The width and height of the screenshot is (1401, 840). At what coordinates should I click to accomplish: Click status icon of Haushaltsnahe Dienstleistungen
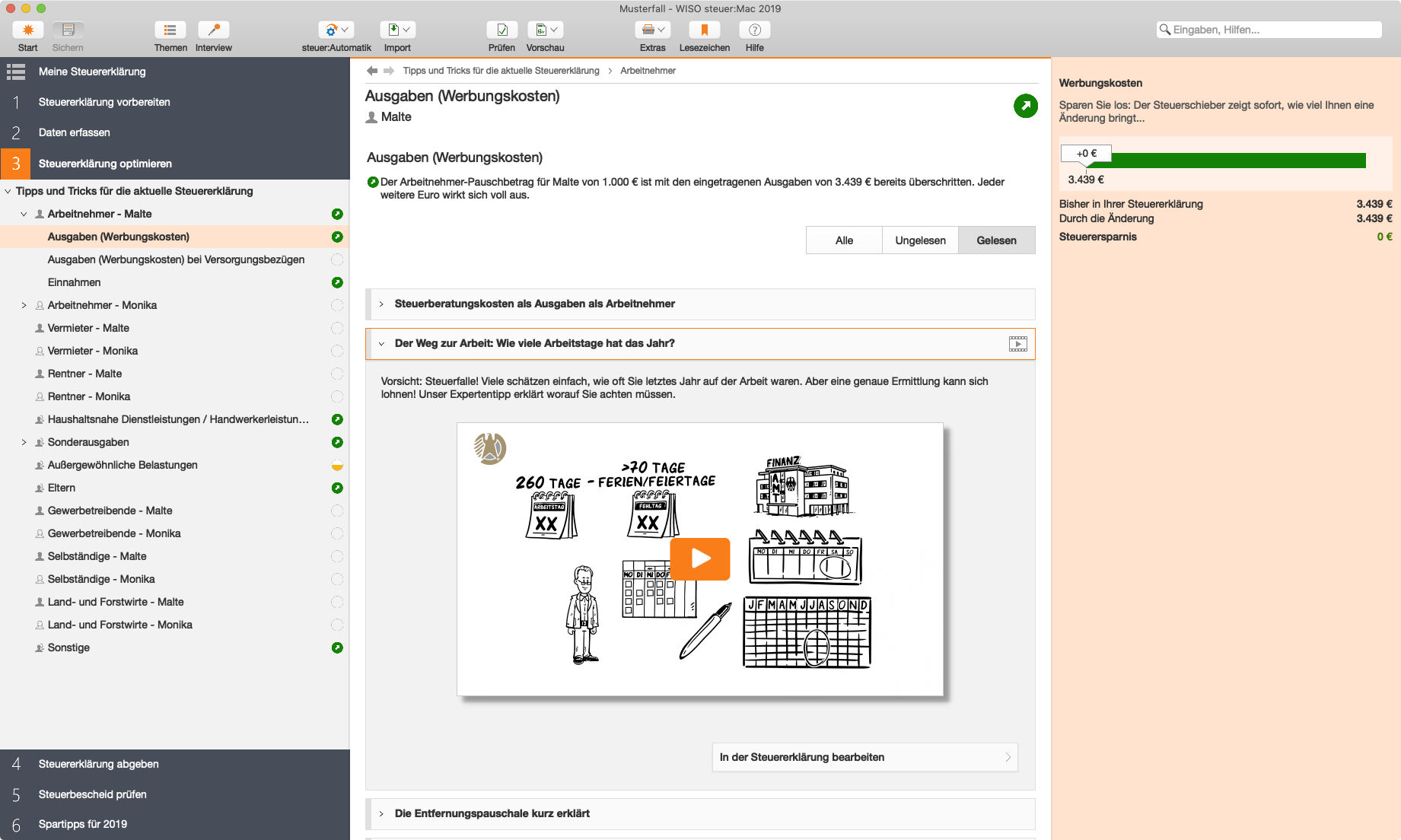(x=337, y=419)
